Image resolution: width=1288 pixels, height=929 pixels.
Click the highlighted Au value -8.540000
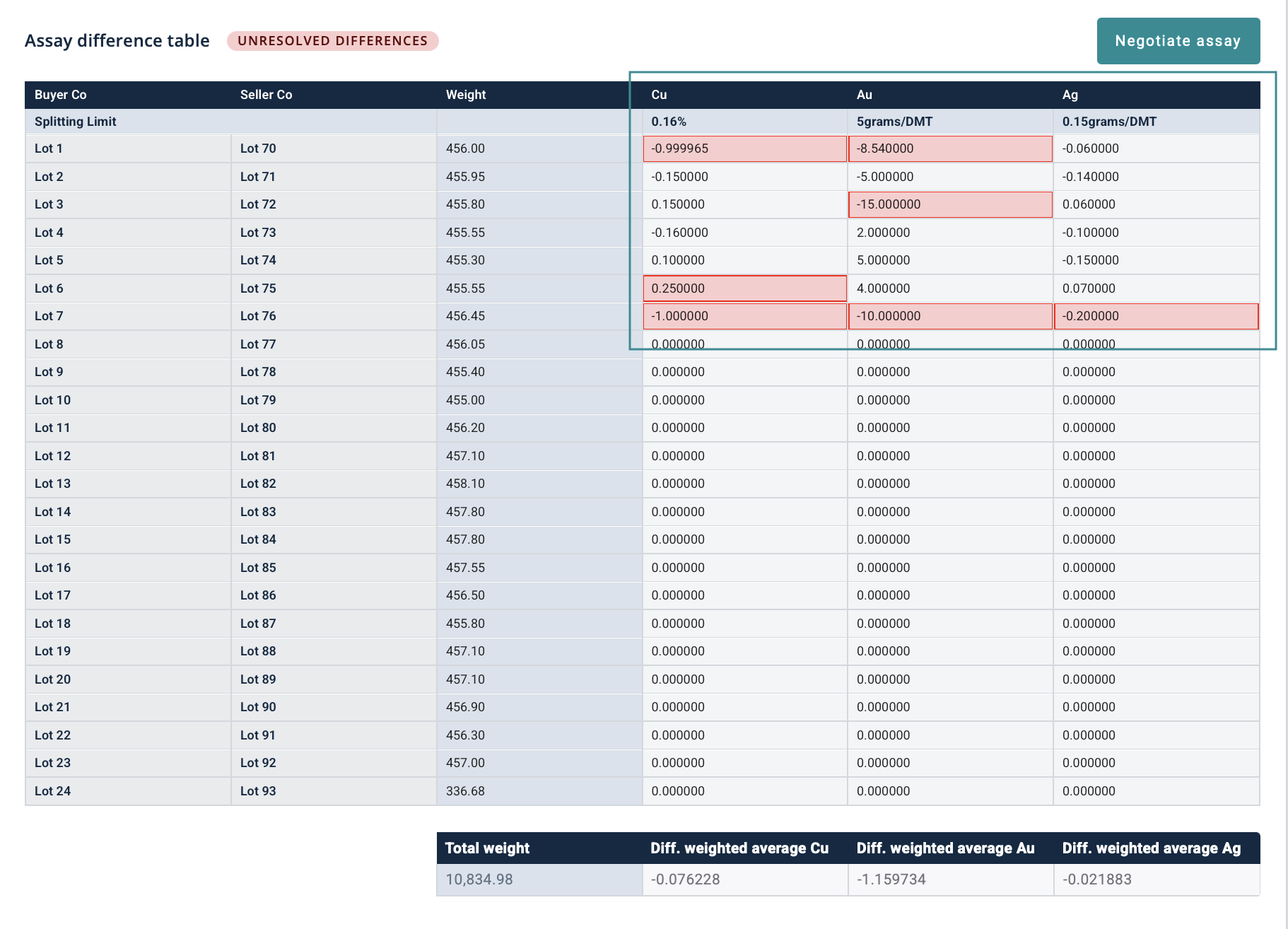point(949,148)
